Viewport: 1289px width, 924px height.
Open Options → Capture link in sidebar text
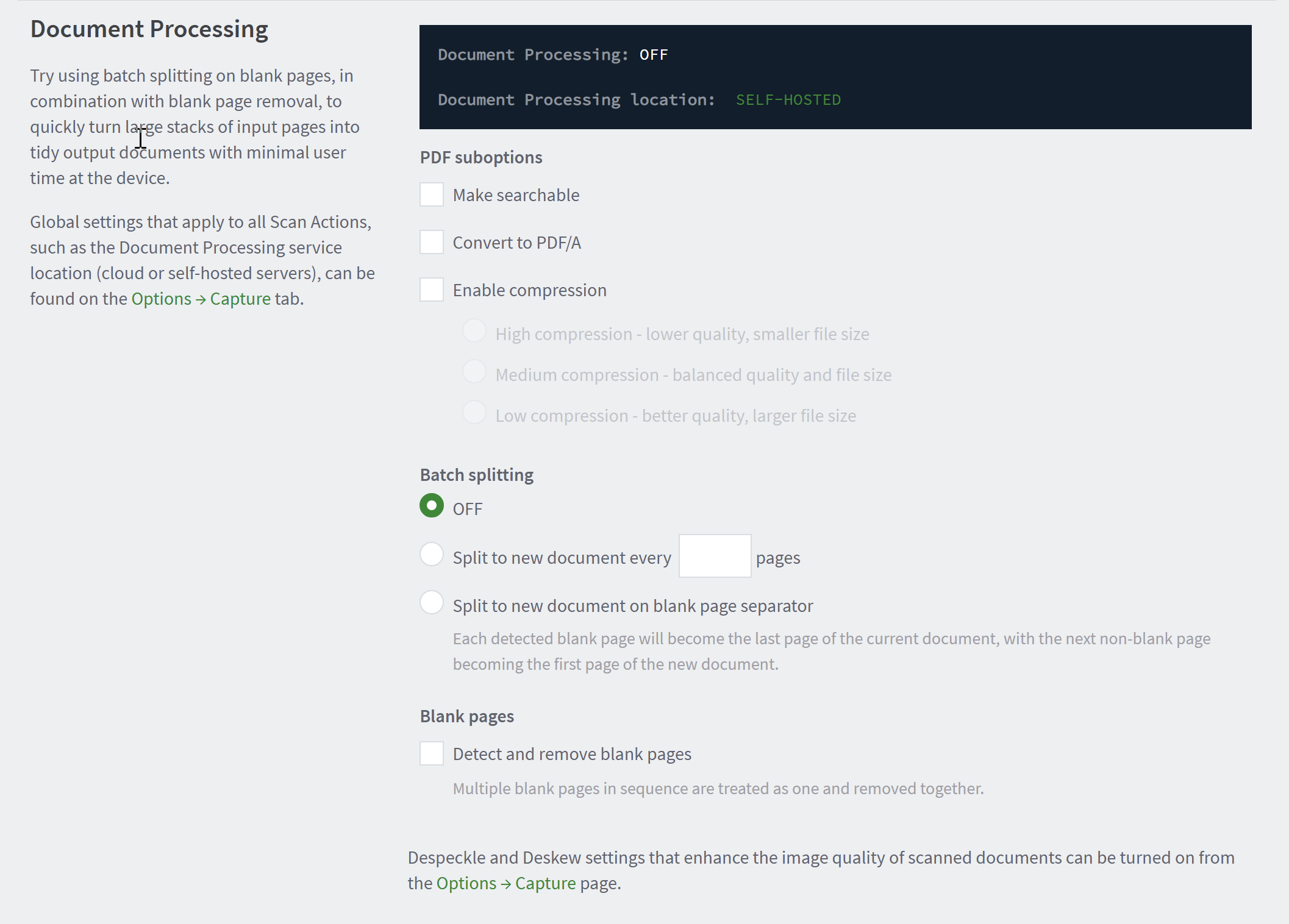point(201,299)
